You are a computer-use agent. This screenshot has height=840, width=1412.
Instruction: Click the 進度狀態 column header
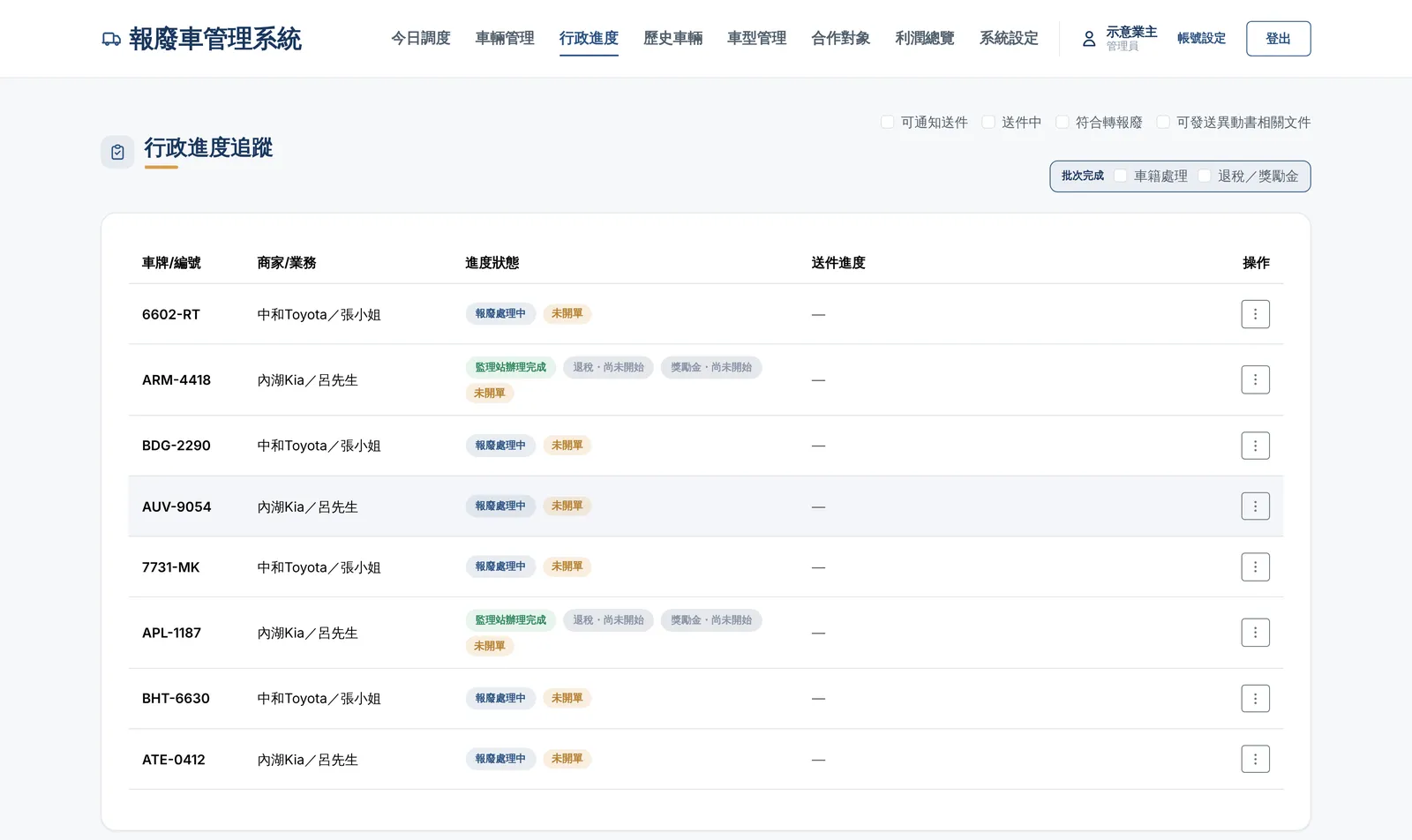(x=492, y=263)
